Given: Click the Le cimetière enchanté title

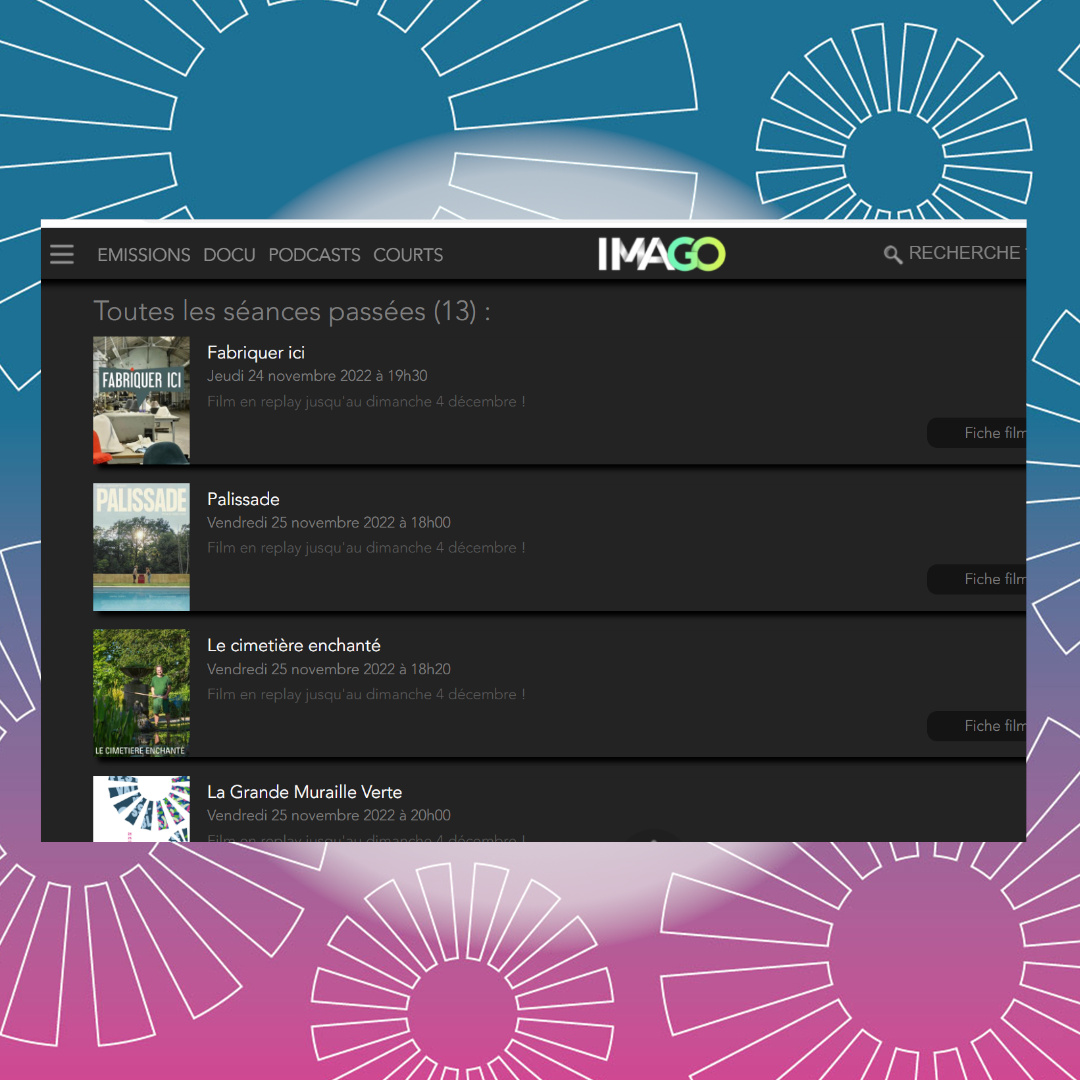Looking at the screenshot, I should 293,645.
